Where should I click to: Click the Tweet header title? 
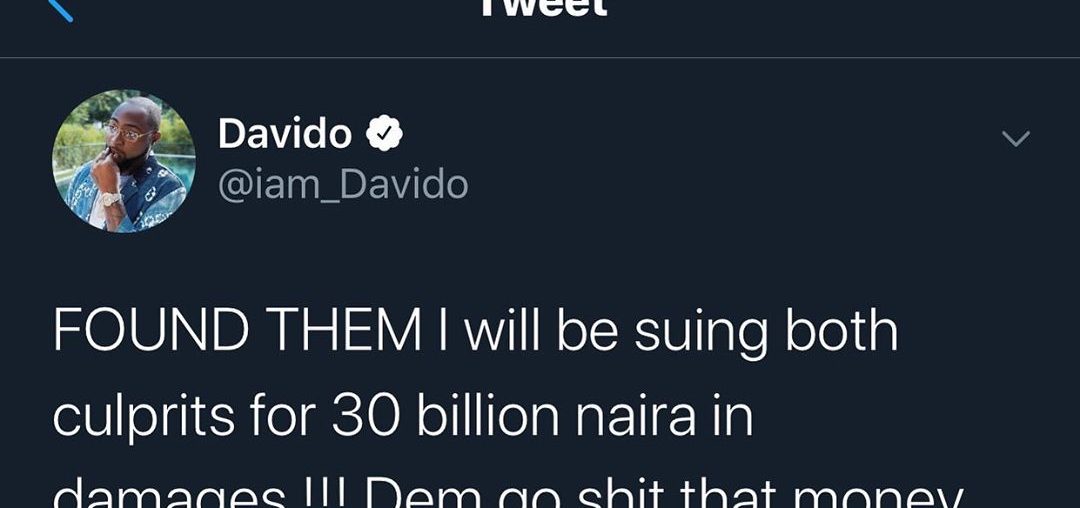tap(543, 8)
